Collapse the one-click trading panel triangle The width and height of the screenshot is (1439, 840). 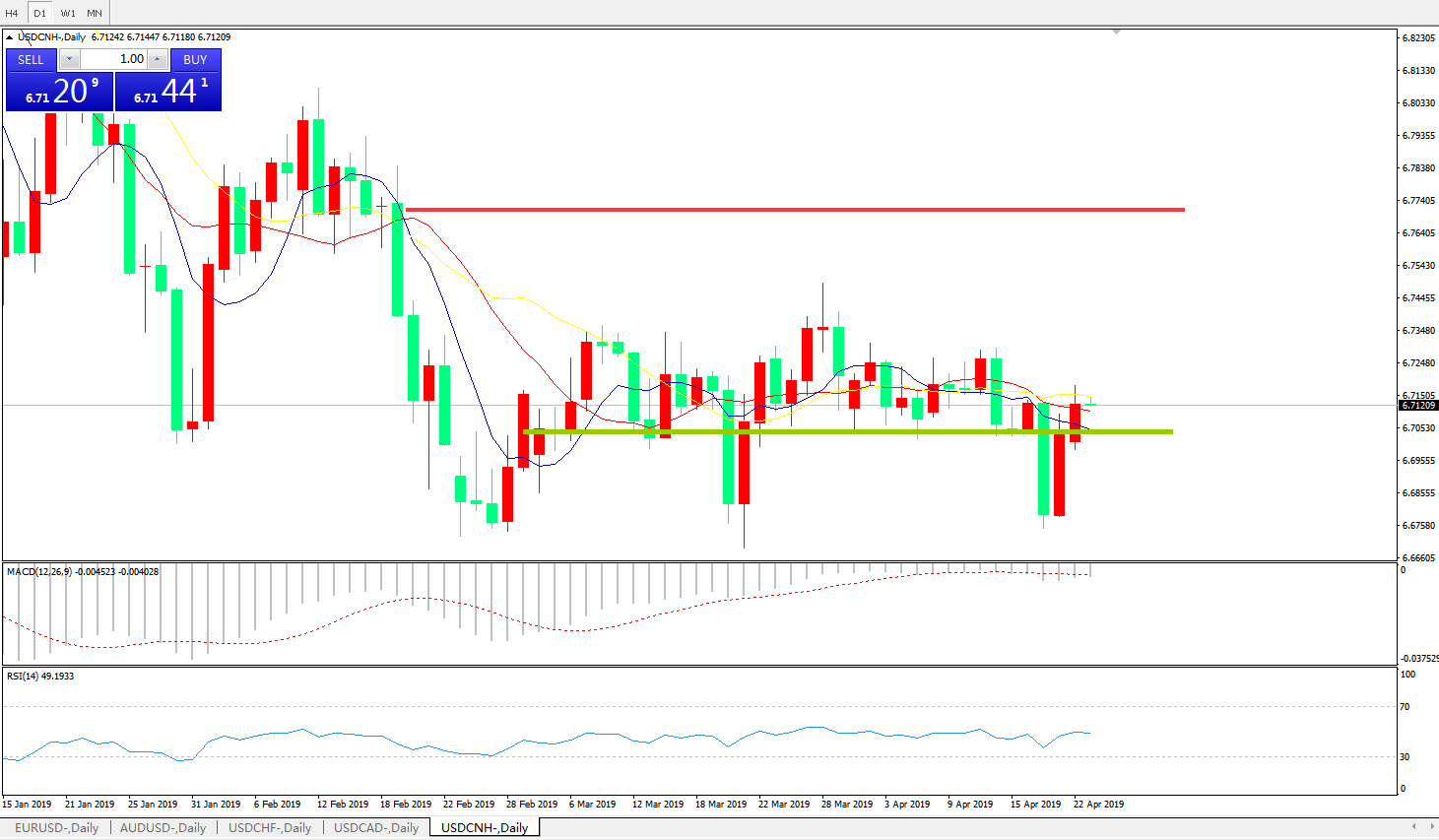(10, 37)
